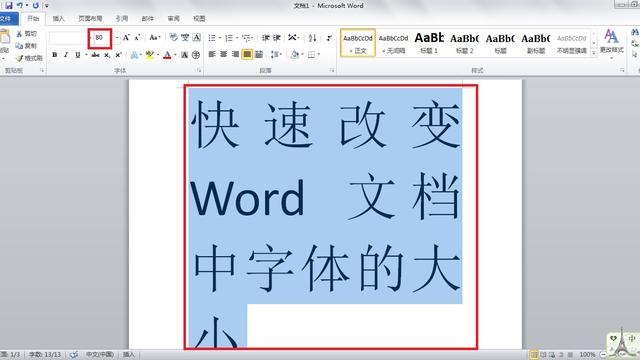Insert enclosed character (带圈字符)
640x360 pixels.
(196, 55)
